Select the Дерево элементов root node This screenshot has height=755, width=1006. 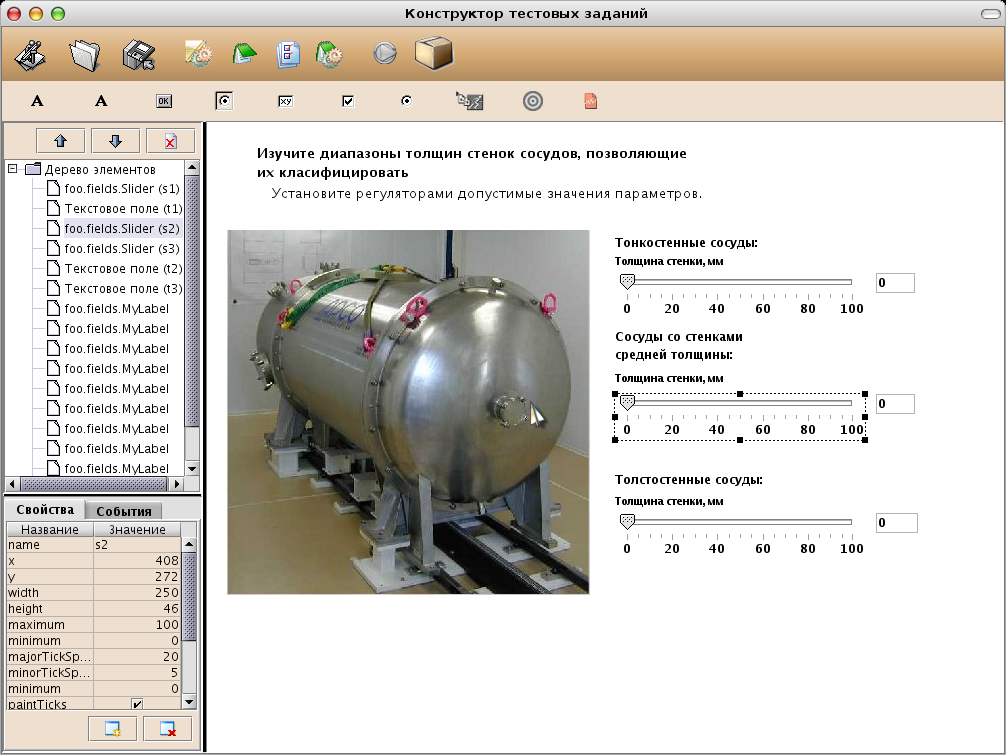(x=100, y=169)
